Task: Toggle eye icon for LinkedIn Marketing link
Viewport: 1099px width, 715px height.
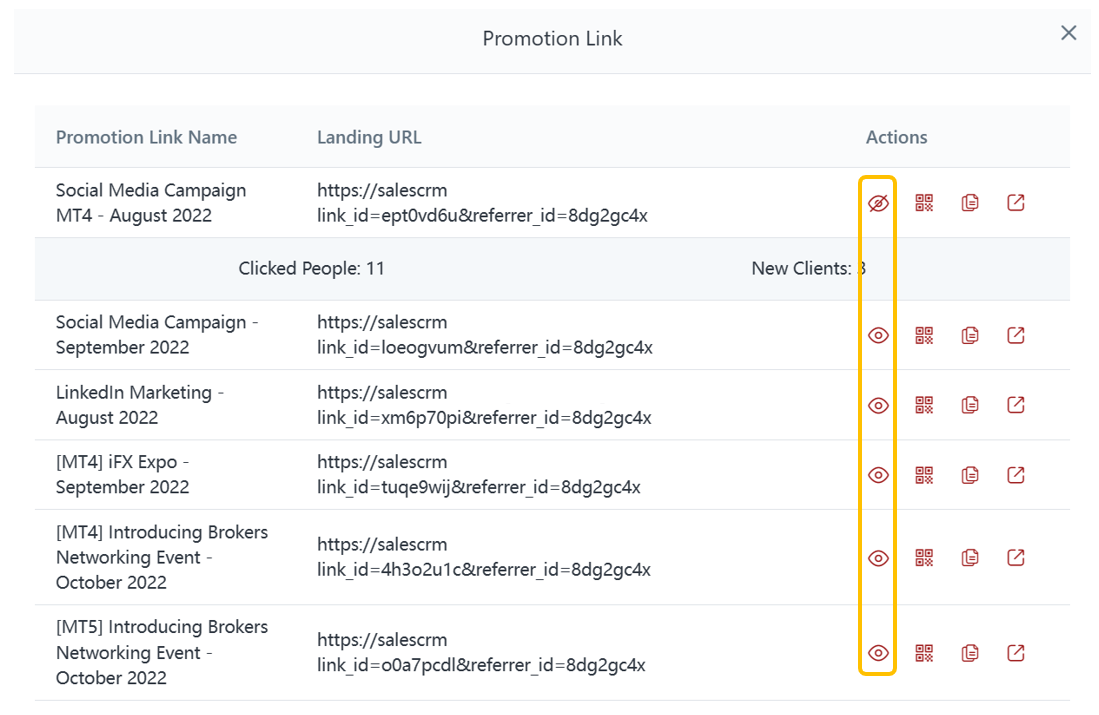Action: [x=878, y=405]
